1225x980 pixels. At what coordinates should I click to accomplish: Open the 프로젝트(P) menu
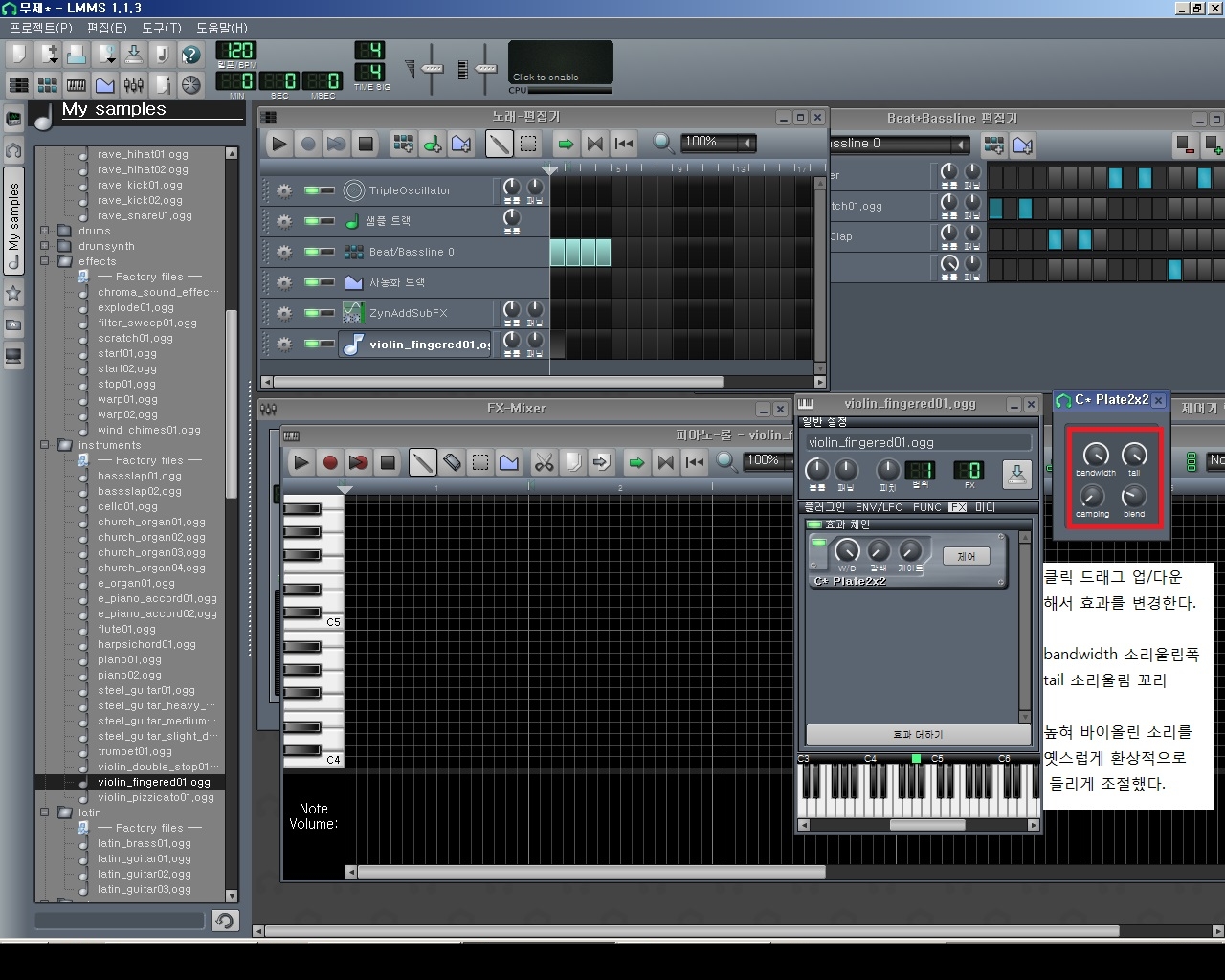(x=41, y=28)
